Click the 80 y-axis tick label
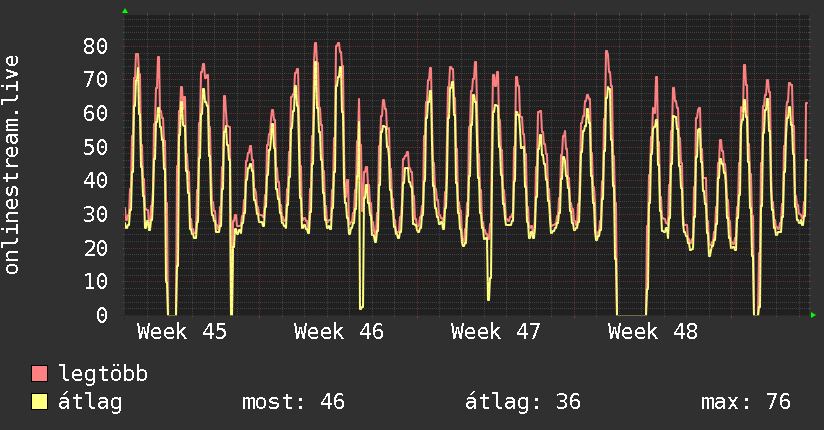 click(96, 46)
